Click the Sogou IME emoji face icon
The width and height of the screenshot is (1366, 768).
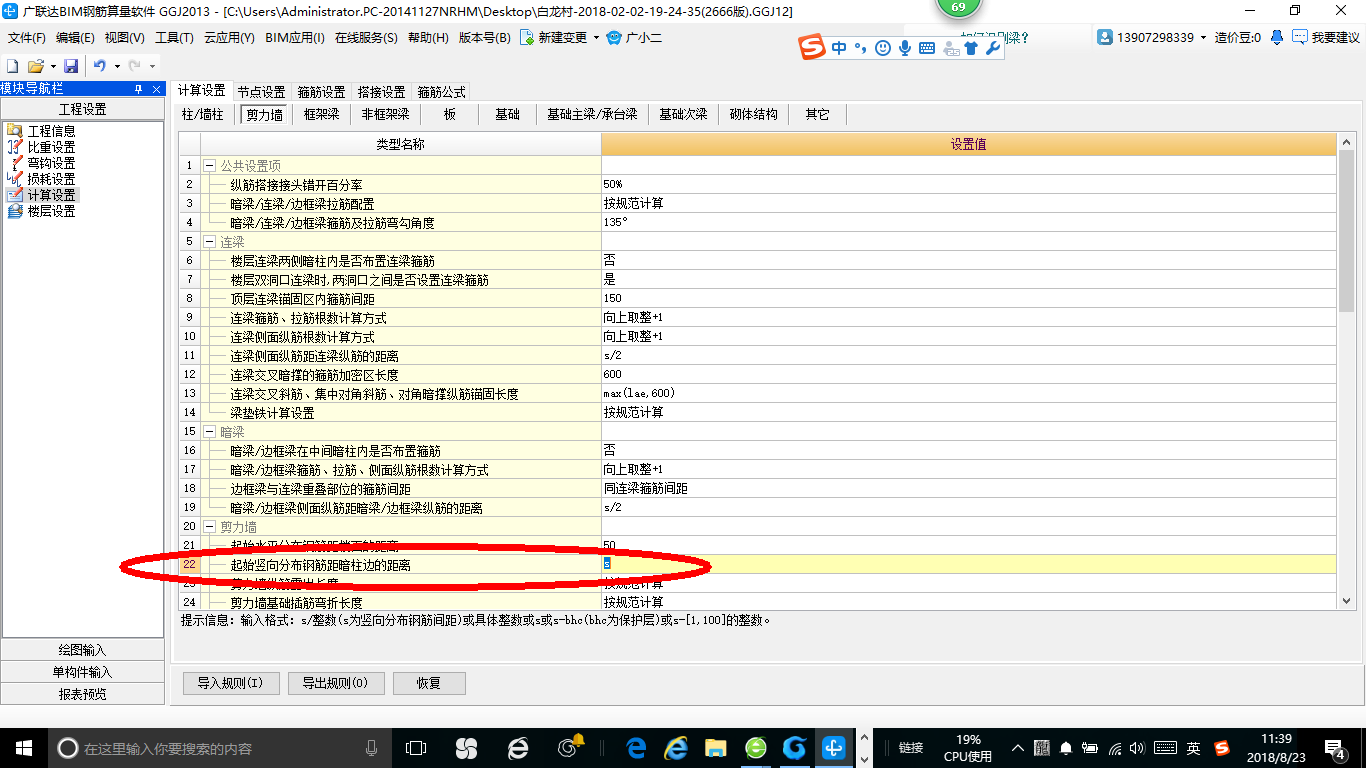point(883,48)
